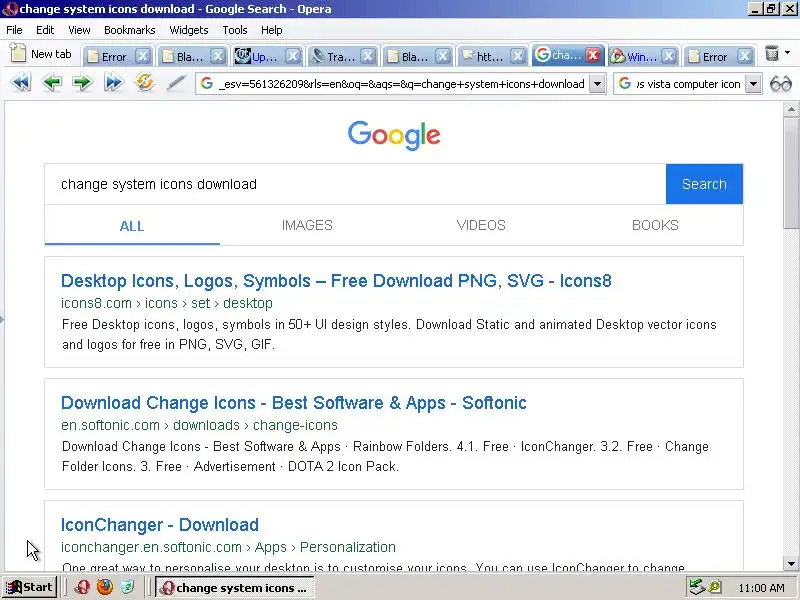Launch Firefox from the quick launch bar

[x=105, y=587]
